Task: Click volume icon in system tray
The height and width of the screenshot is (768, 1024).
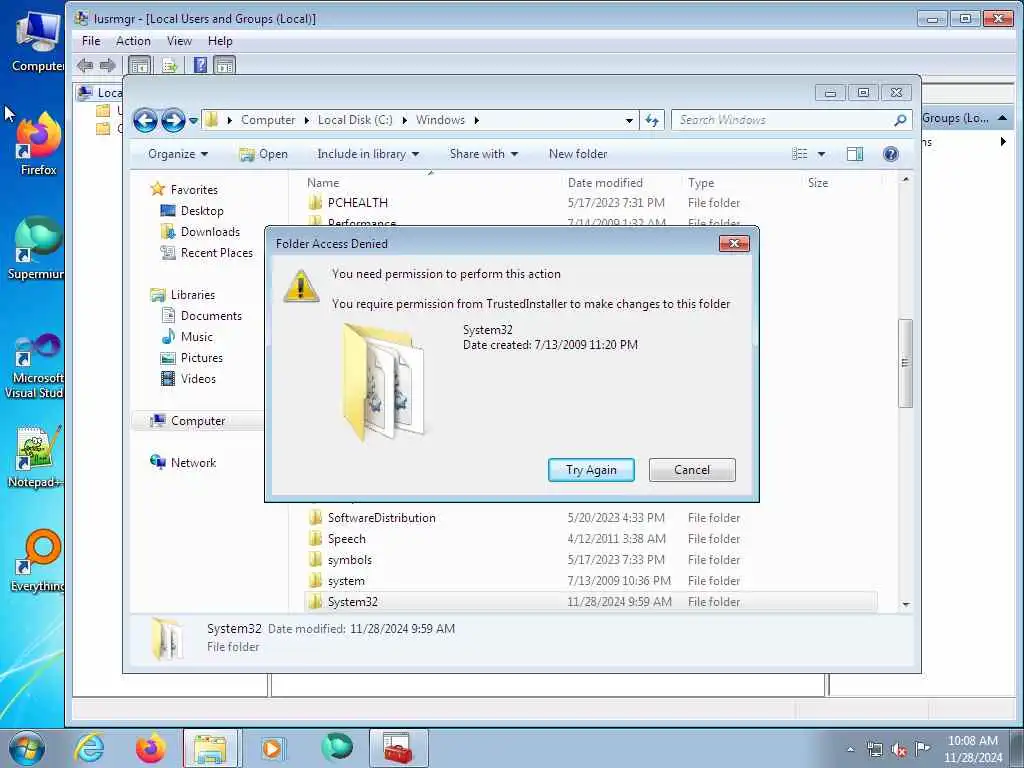Action: 899,750
